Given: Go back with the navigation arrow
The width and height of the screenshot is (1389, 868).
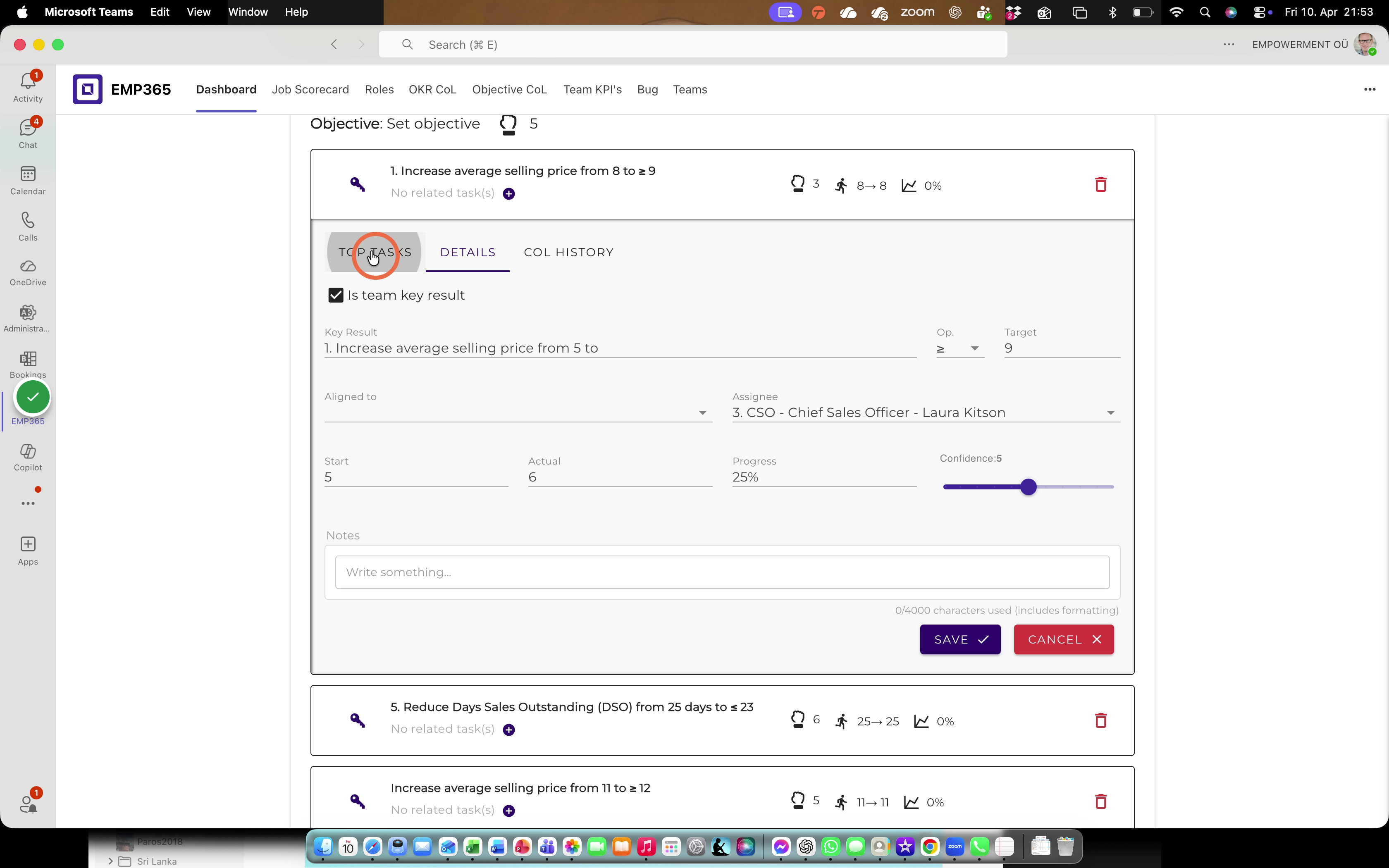Looking at the screenshot, I should 334,44.
